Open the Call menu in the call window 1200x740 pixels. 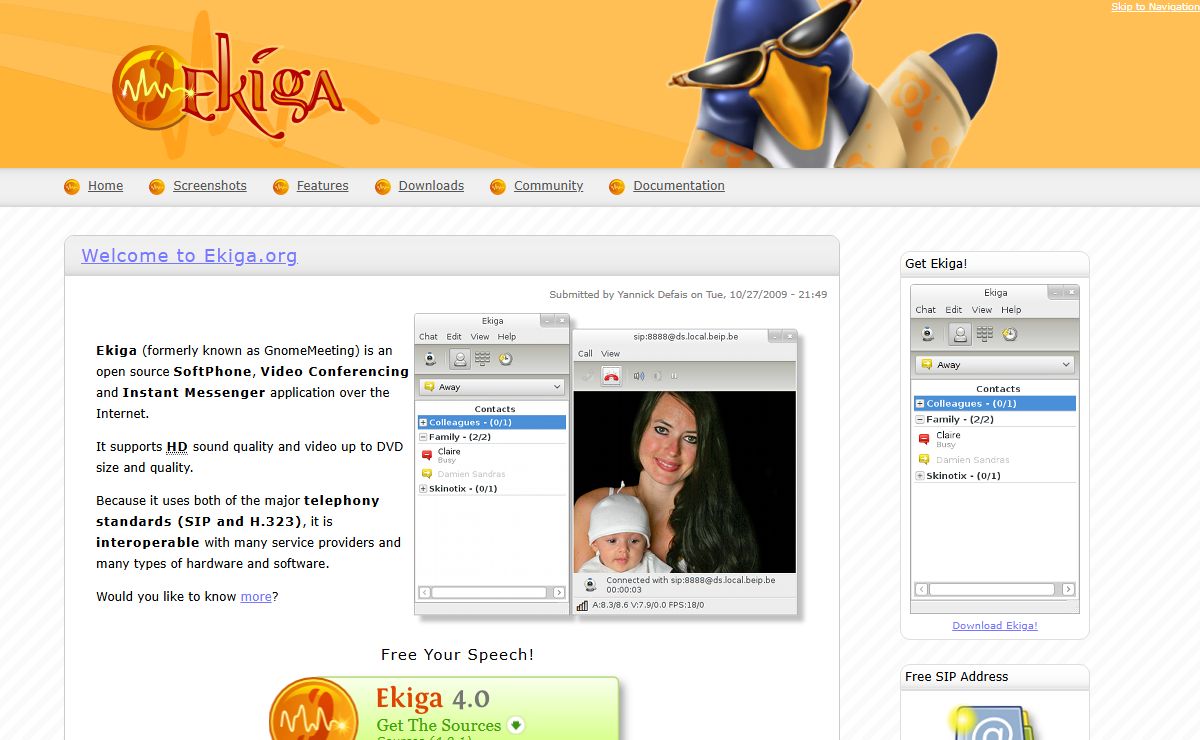point(585,354)
